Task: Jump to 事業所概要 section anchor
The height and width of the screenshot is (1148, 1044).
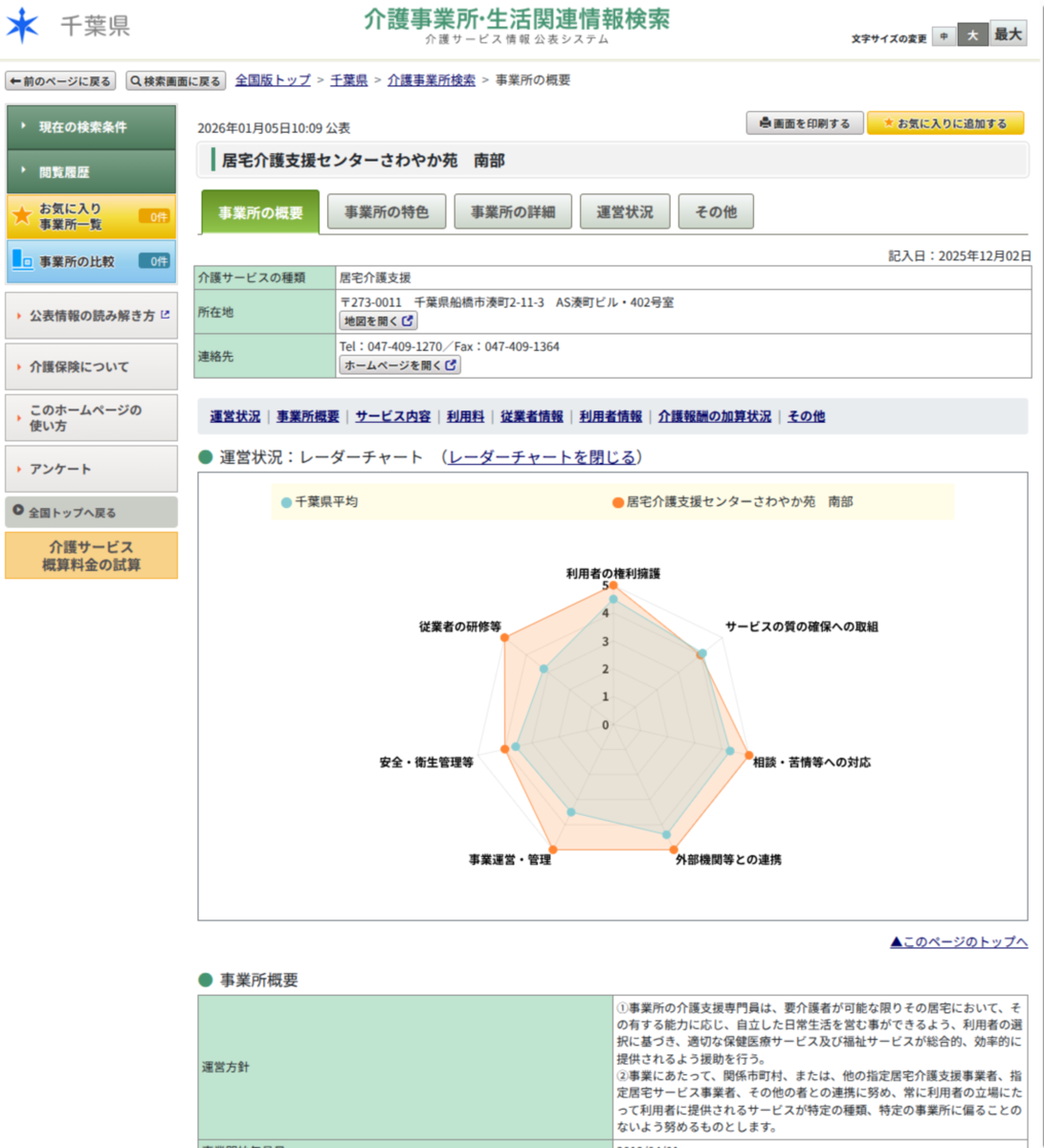Action: [308, 417]
